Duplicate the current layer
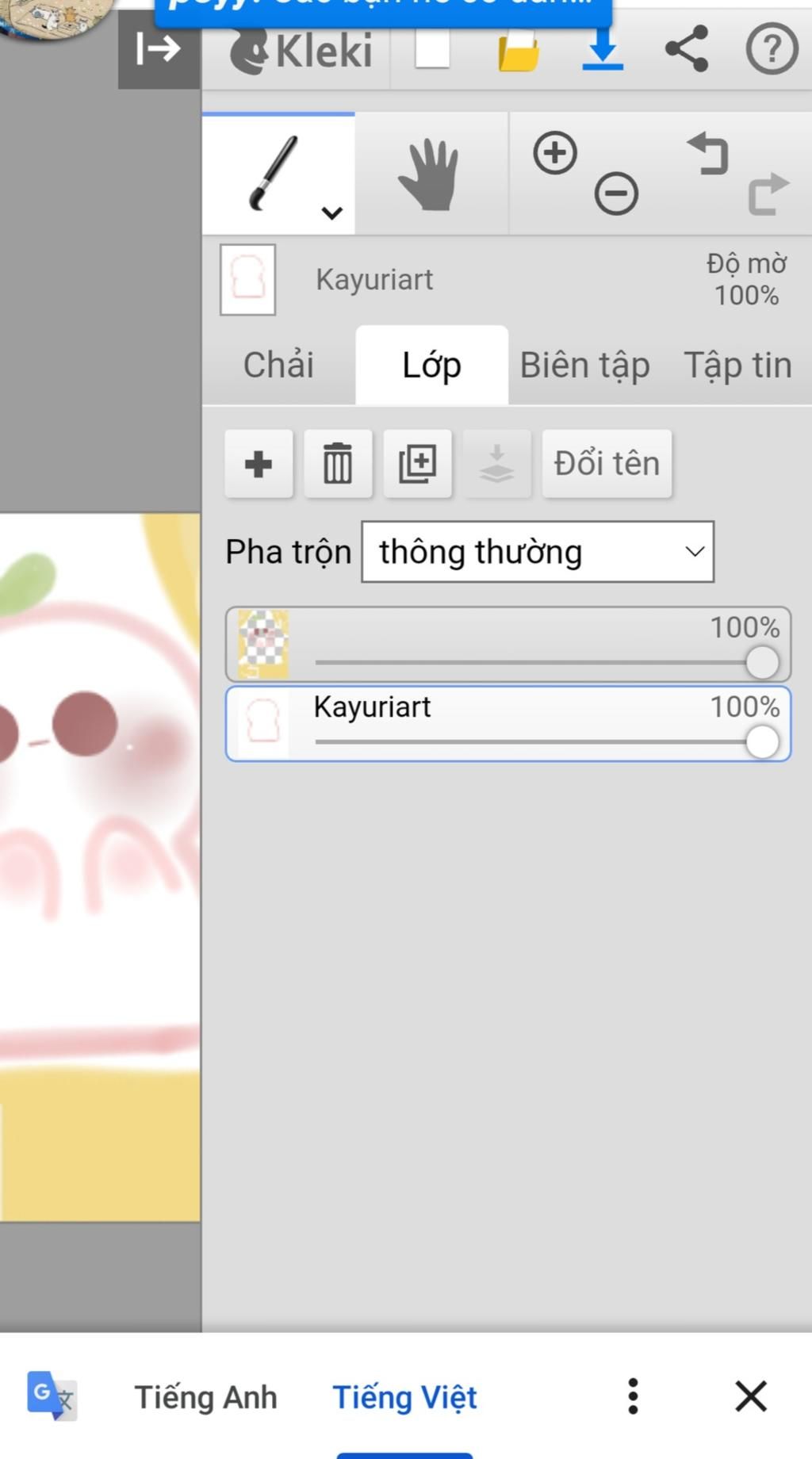Screen dimensions: 812x1459 [x=418, y=464]
